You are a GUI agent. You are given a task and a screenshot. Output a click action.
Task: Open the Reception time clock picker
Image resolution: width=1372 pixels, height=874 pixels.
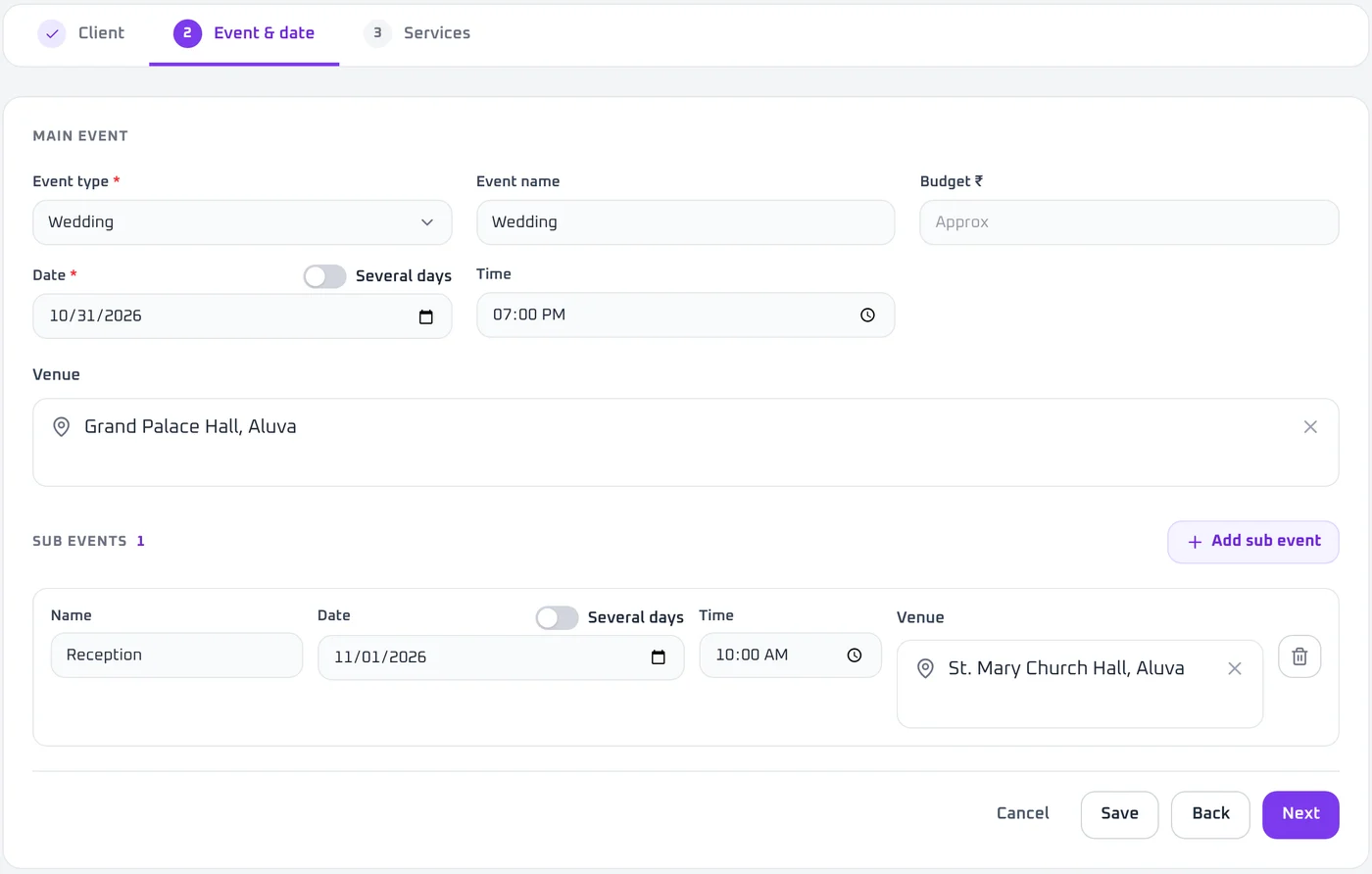coord(855,655)
